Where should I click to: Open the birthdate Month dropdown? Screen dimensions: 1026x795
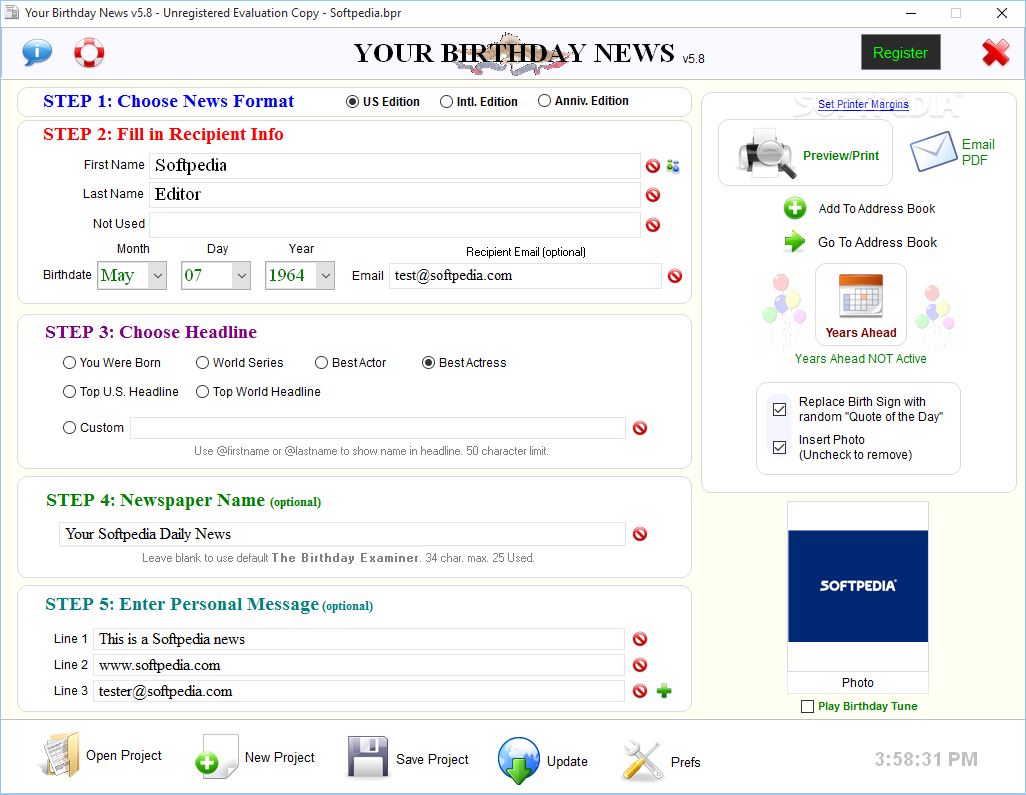(x=158, y=275)
